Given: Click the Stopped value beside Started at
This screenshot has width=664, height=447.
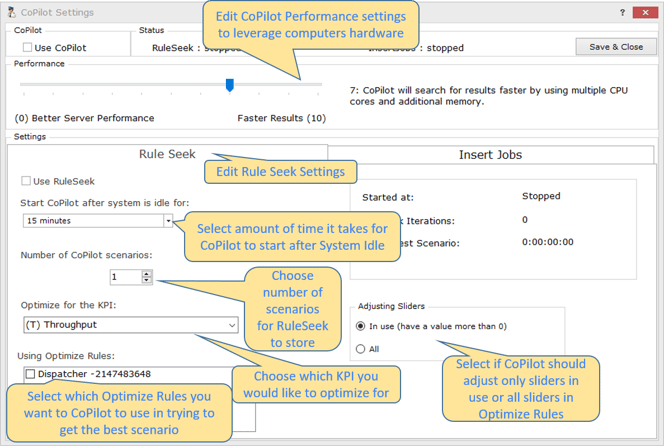Looking at the screenshot, I should click(x=541, y=196).
